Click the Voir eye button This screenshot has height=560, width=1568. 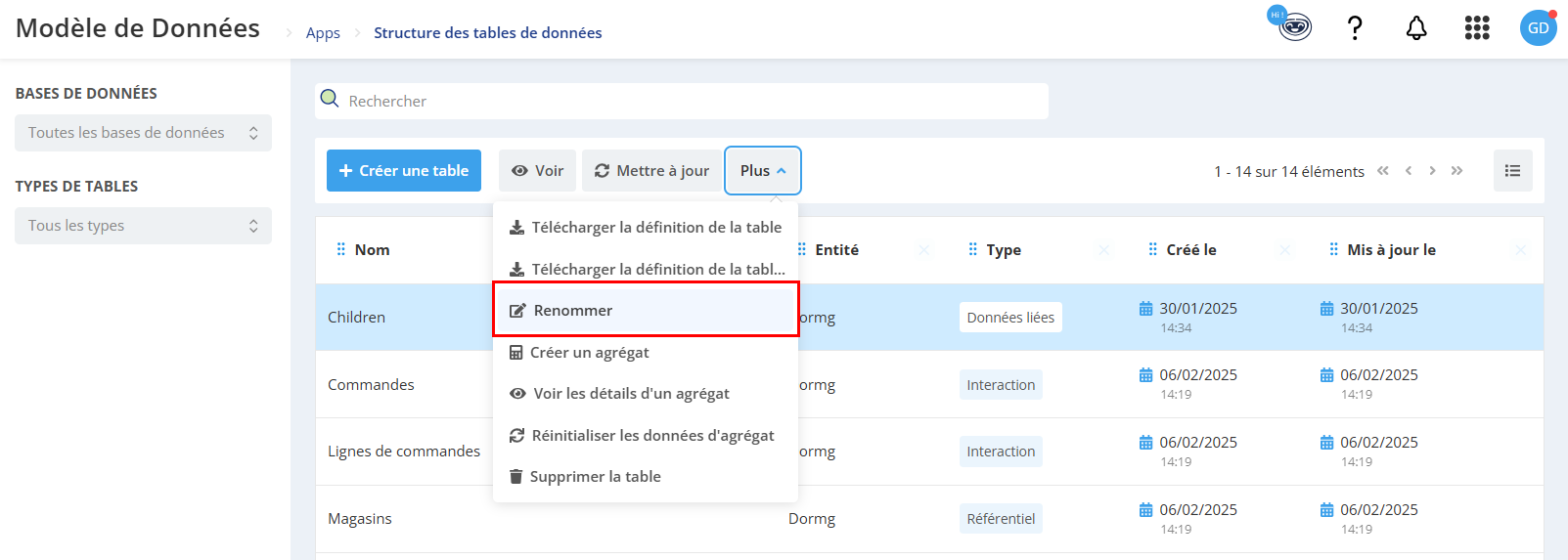click(537, 170)
